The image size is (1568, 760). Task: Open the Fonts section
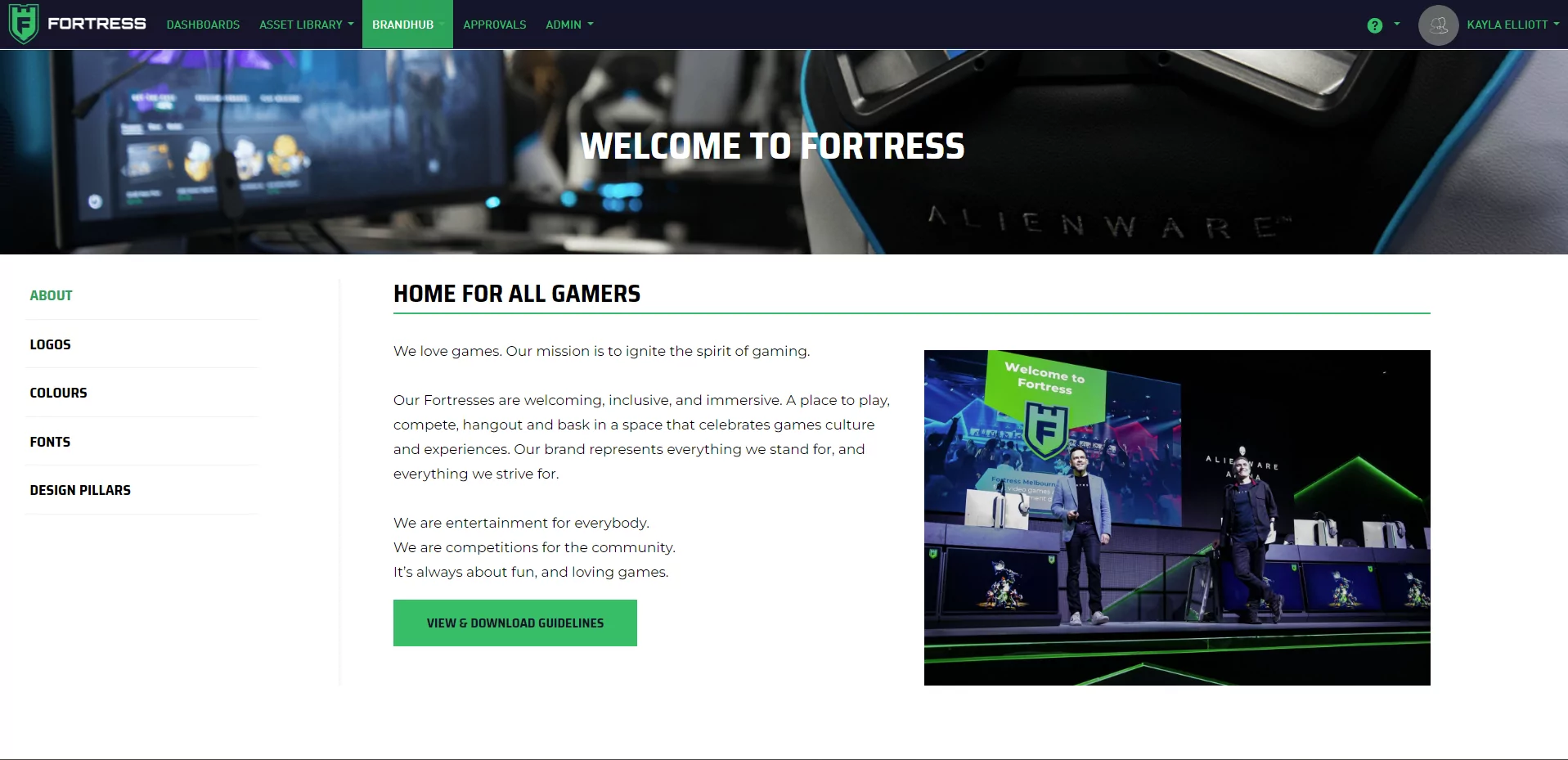click(50, 442)
